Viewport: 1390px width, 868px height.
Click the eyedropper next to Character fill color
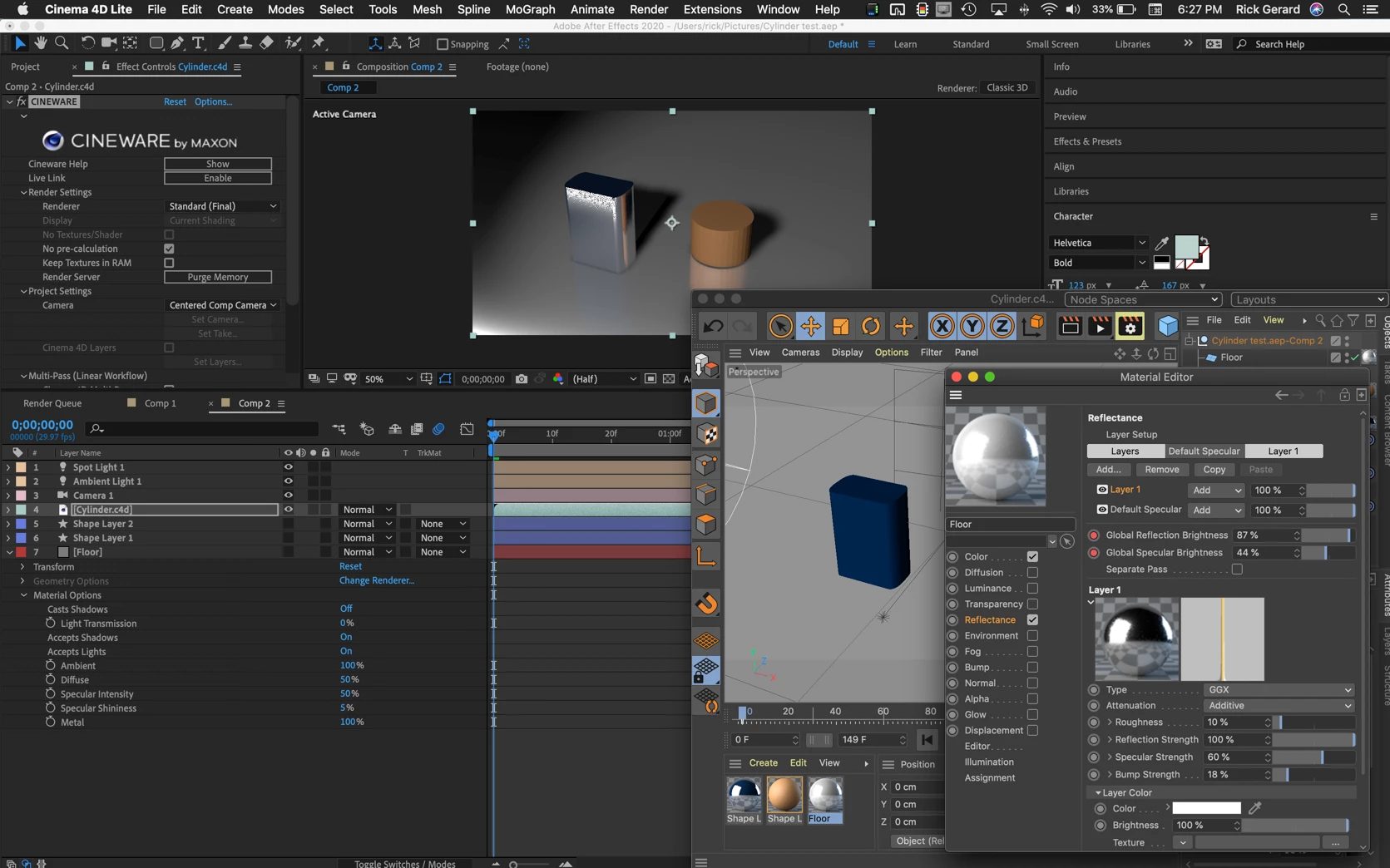point(1162,243)
